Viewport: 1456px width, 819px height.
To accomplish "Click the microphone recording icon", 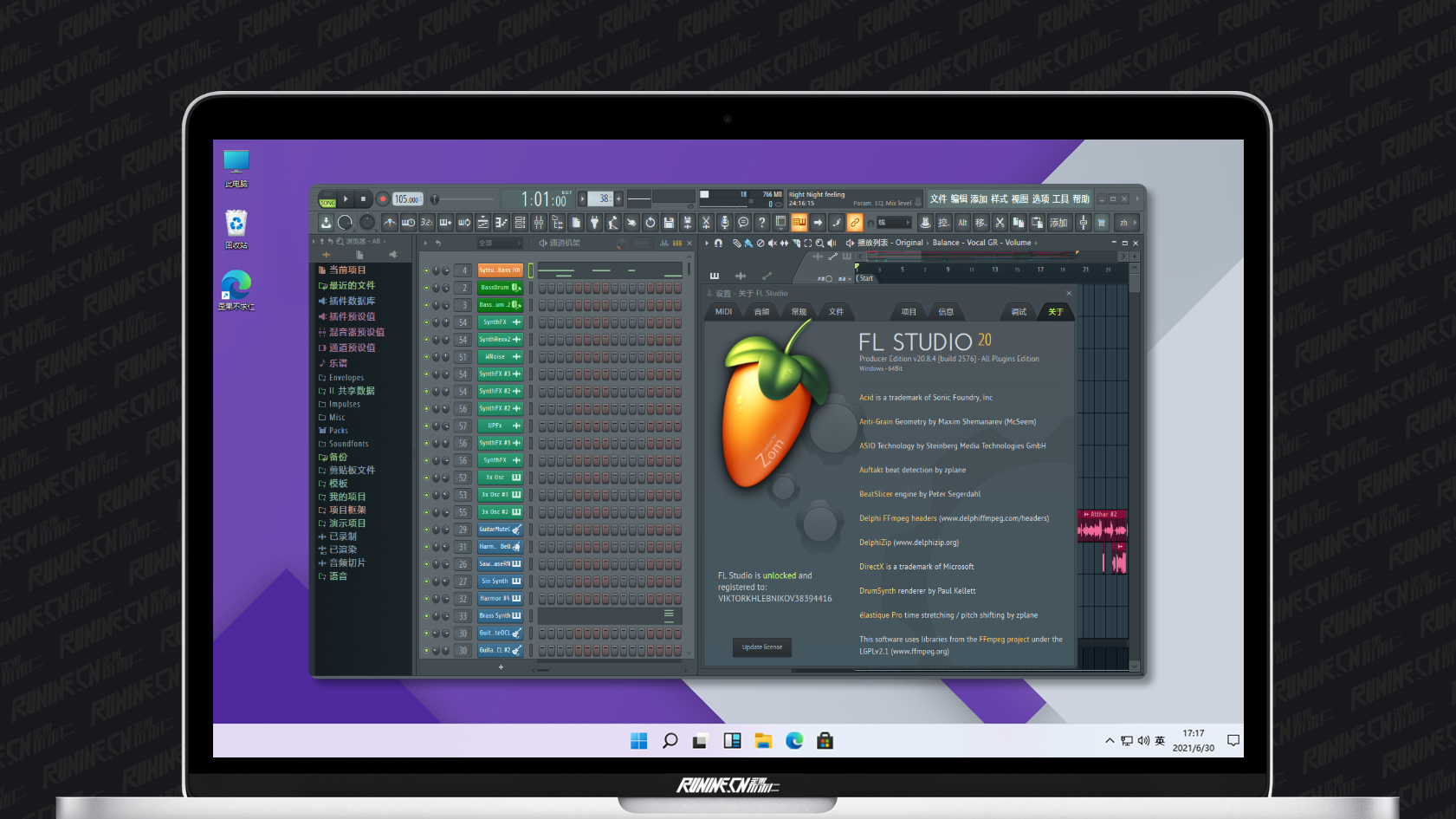I will pyautogui.click(x=725, y=222).
